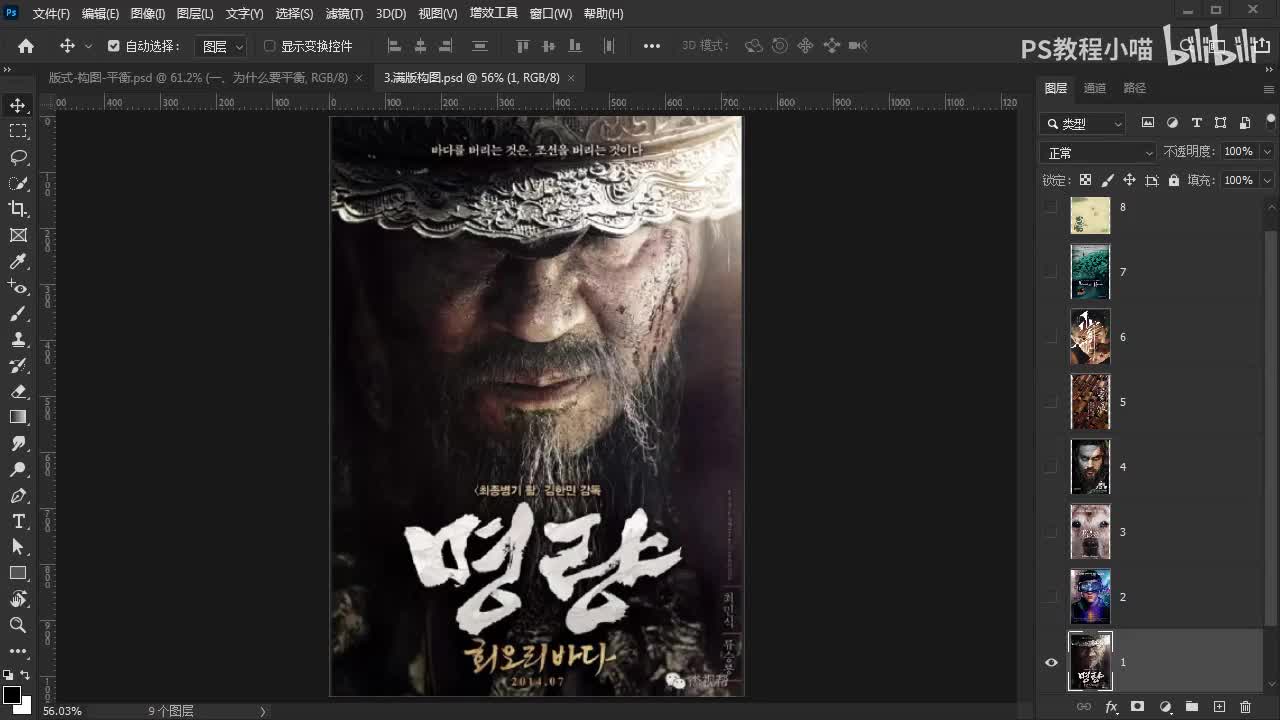Screen dimensions: 1280x720
Task: Create new adjustment layer
Action: (x=1165, y=707)
